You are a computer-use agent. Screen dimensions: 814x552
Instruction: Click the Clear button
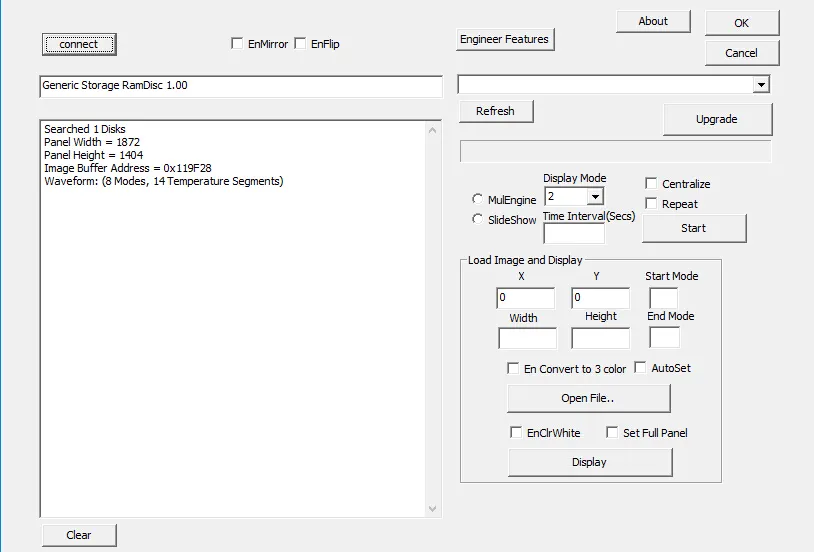coord(79,535)
